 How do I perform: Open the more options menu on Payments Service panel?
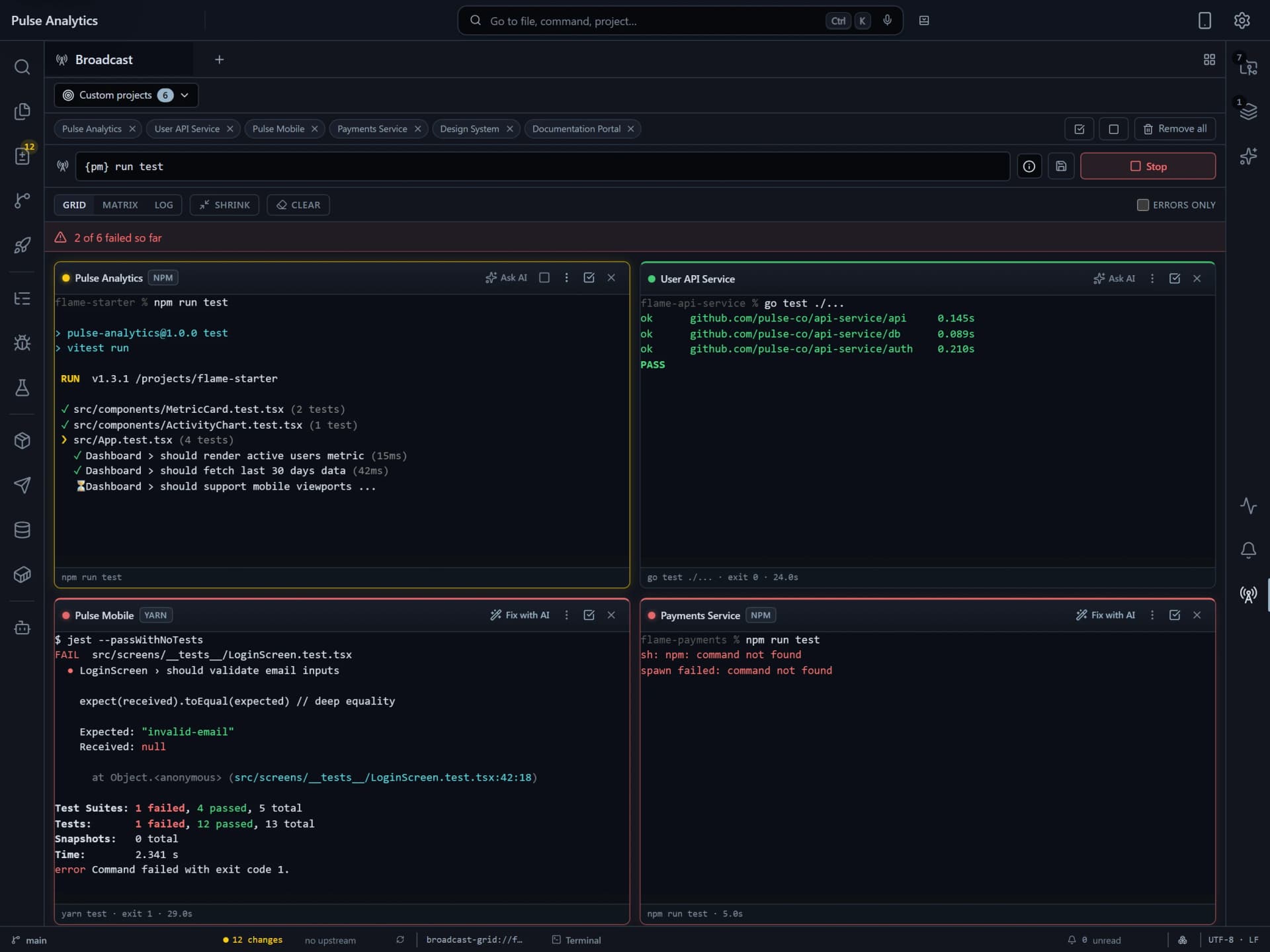(x=1152, y=615)
